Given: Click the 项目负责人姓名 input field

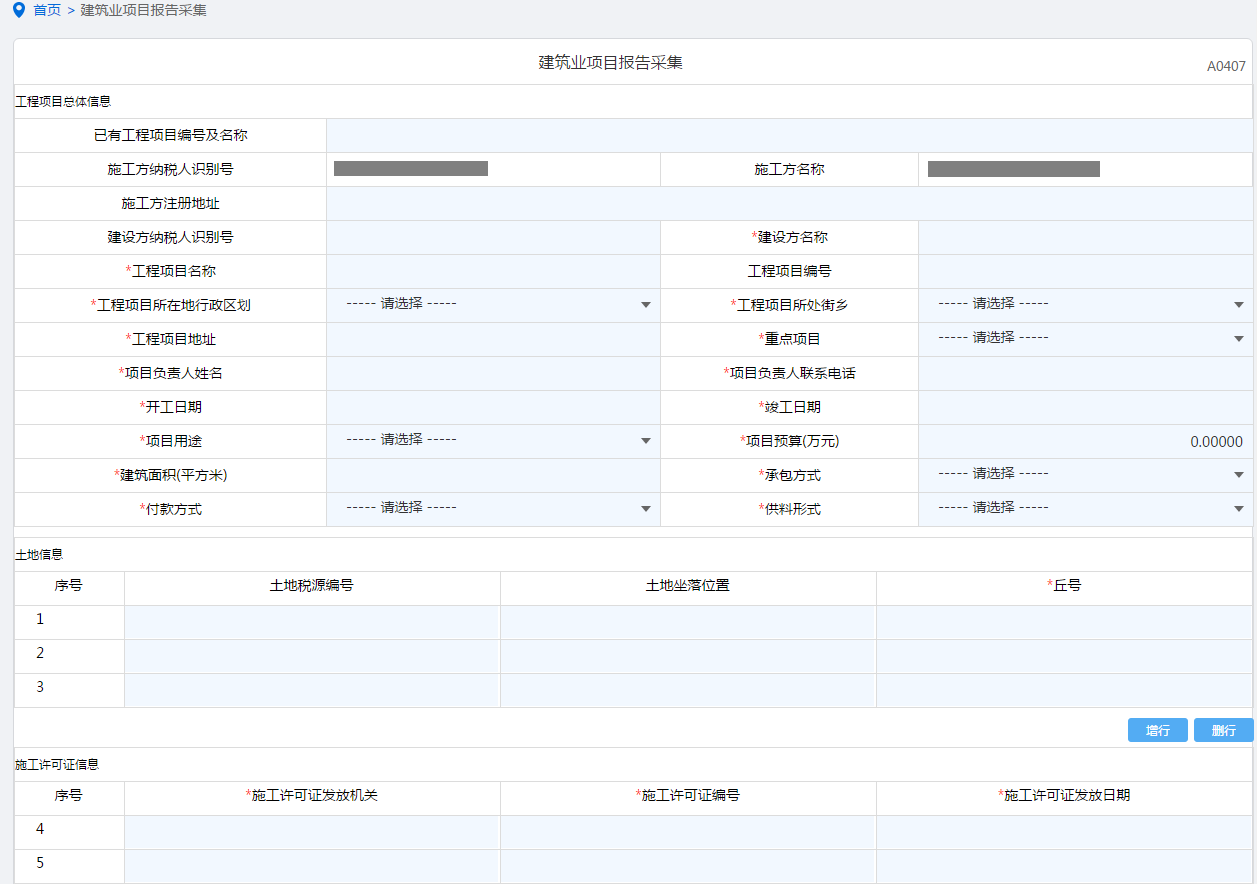Looking at the screenshot, I should coord(493,374).
